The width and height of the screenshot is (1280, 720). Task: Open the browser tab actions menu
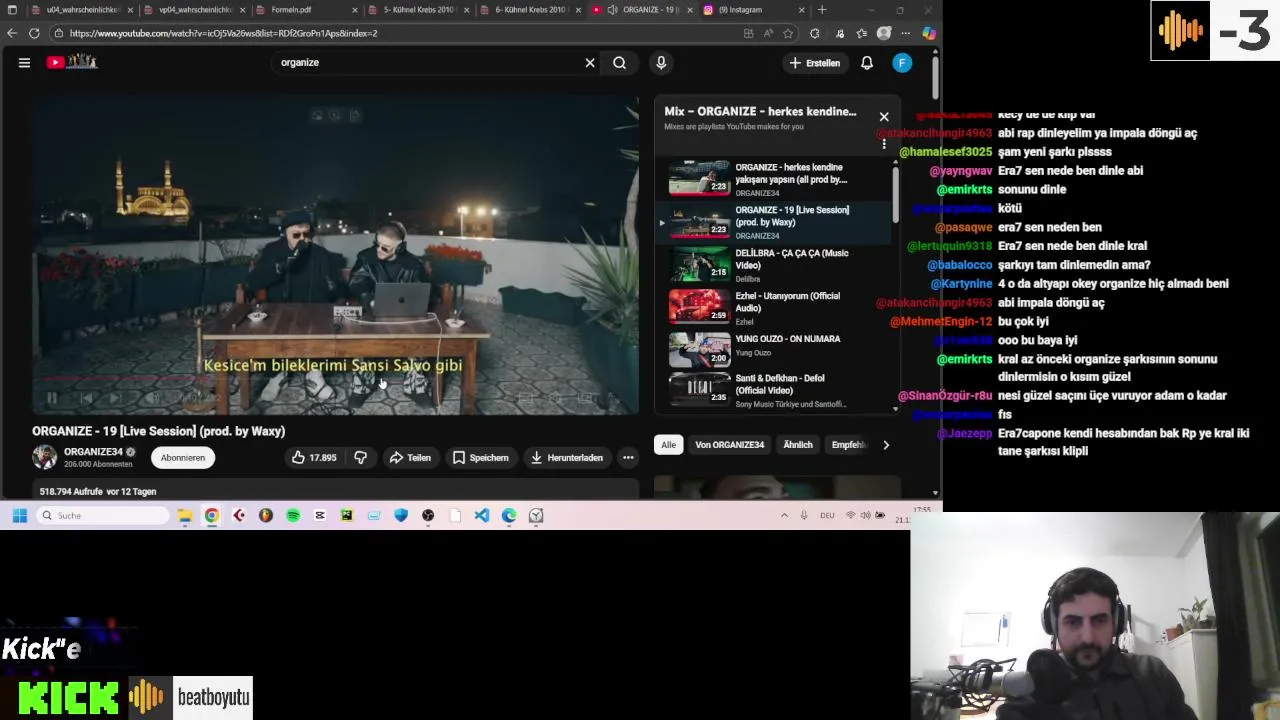(12, 10)
